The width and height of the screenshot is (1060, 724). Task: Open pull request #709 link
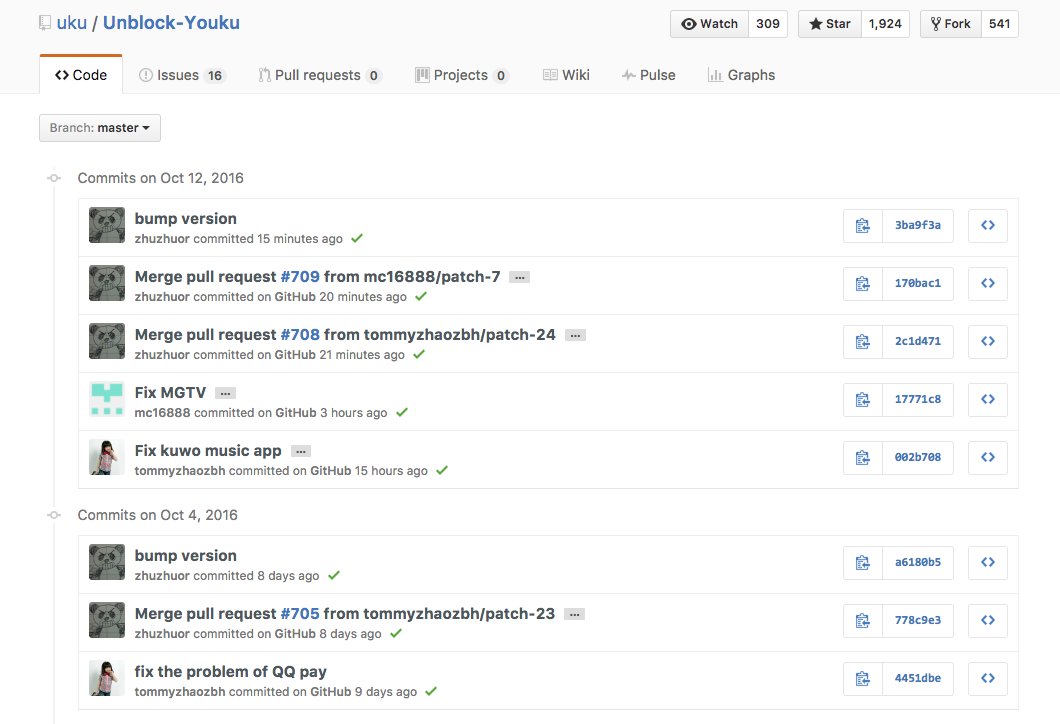pyautogui.click(x=300, y=276)
